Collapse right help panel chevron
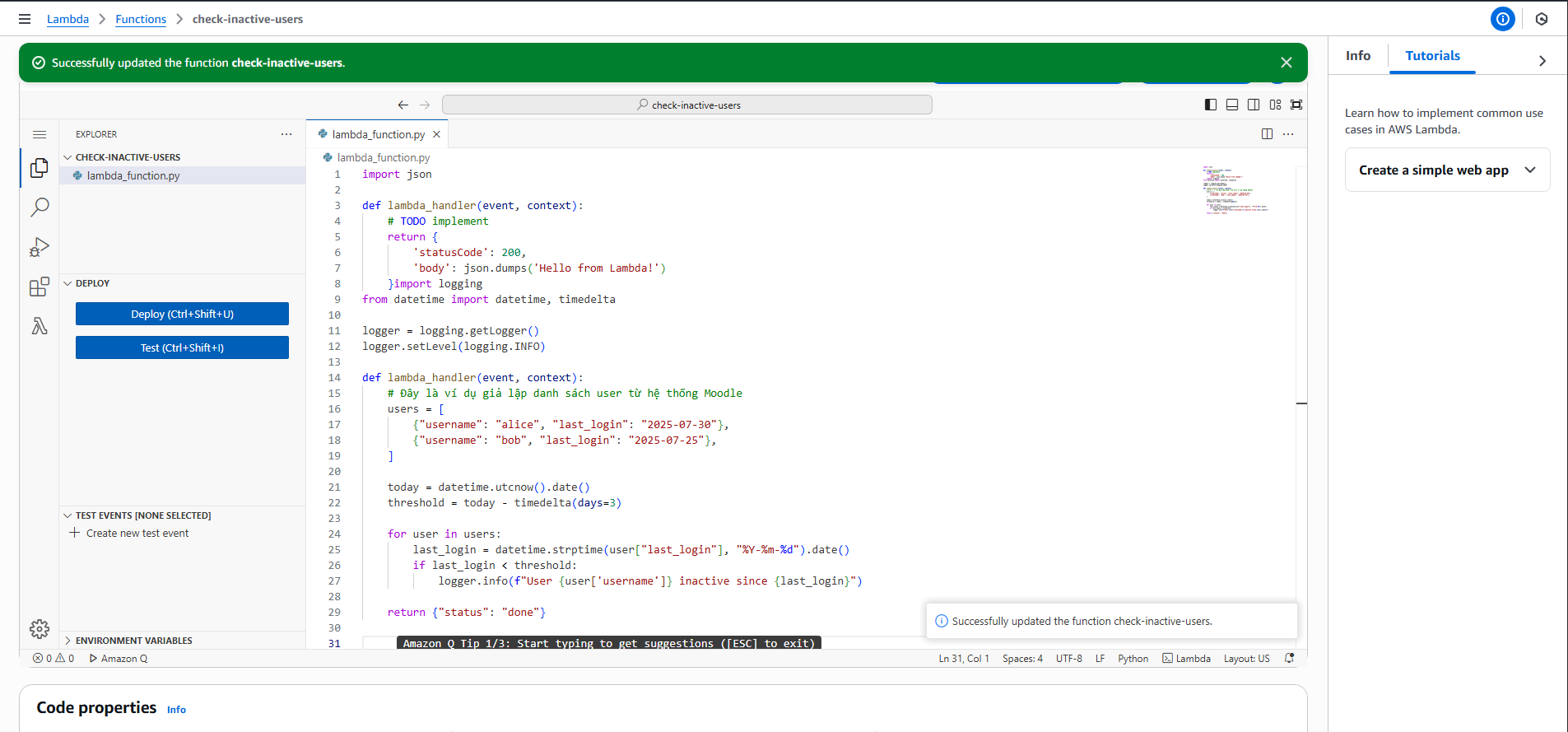Viewport: 1568px width, 732px height. click(x=1542, y=61)
